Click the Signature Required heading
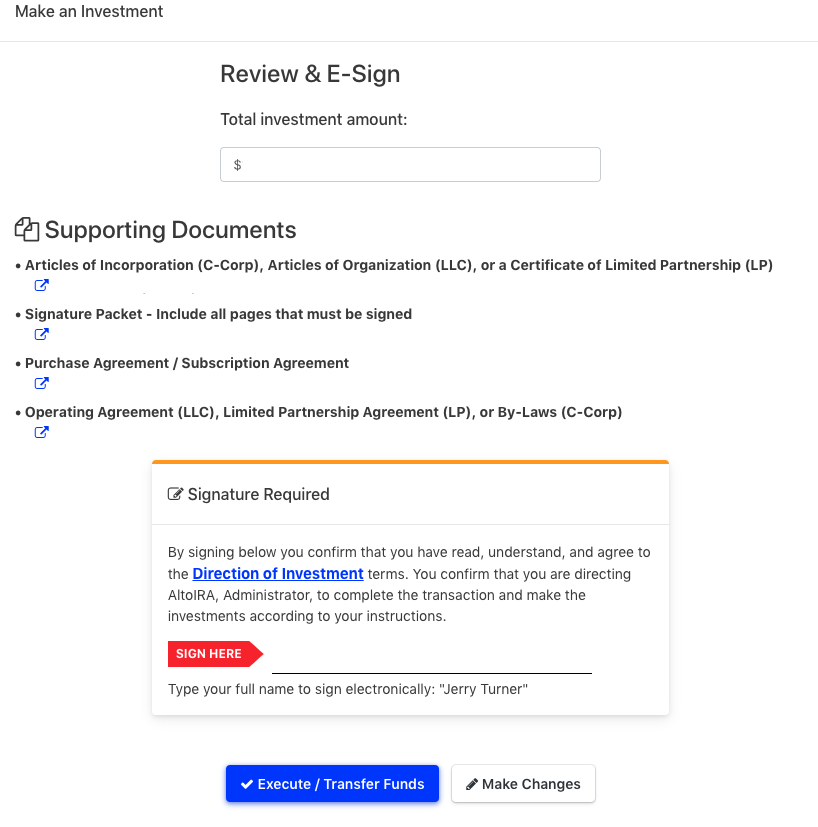The height and width of the screenshot is (827, 818). click(258, 494)
